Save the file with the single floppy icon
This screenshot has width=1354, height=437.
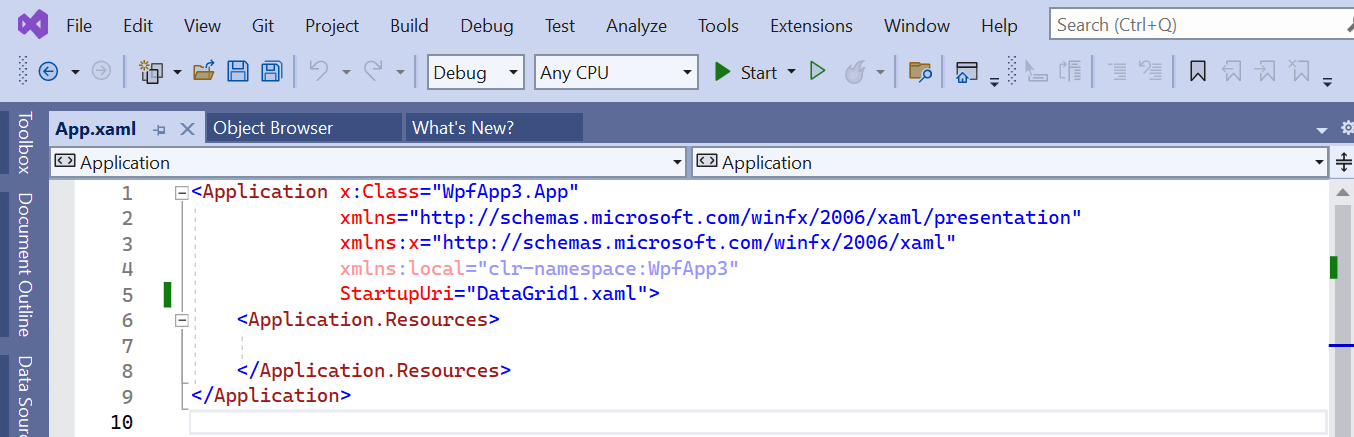238,72
